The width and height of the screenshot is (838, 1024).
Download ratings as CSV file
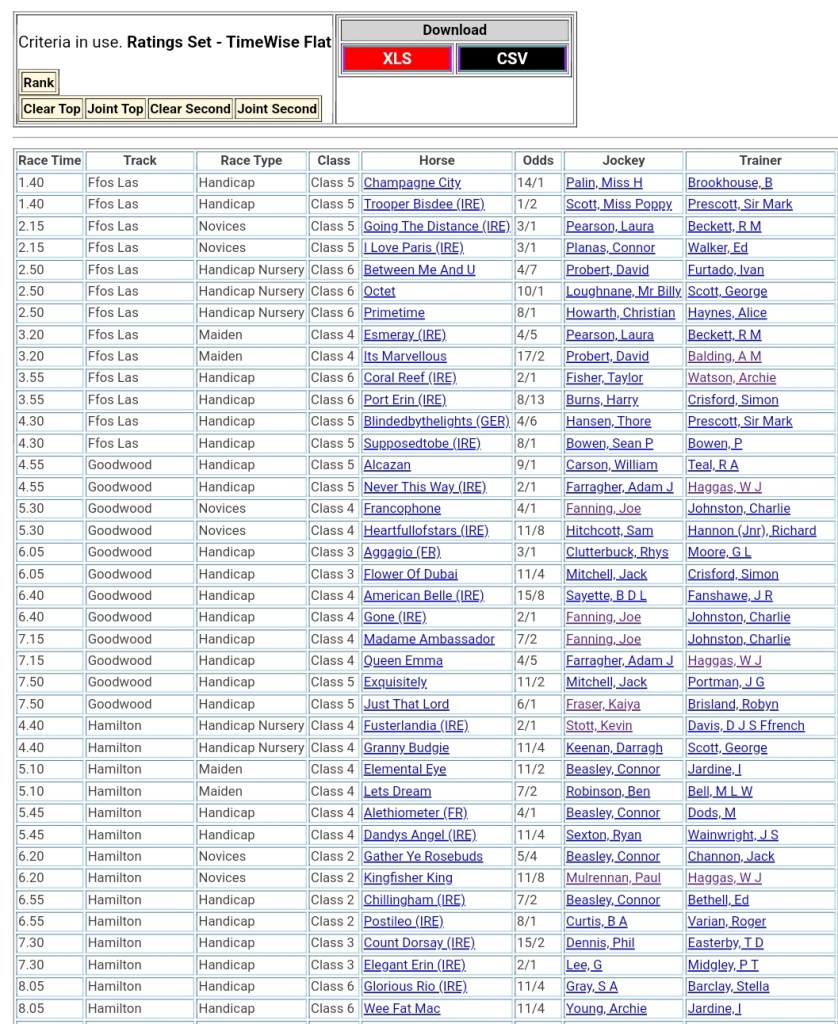[512, 59]
